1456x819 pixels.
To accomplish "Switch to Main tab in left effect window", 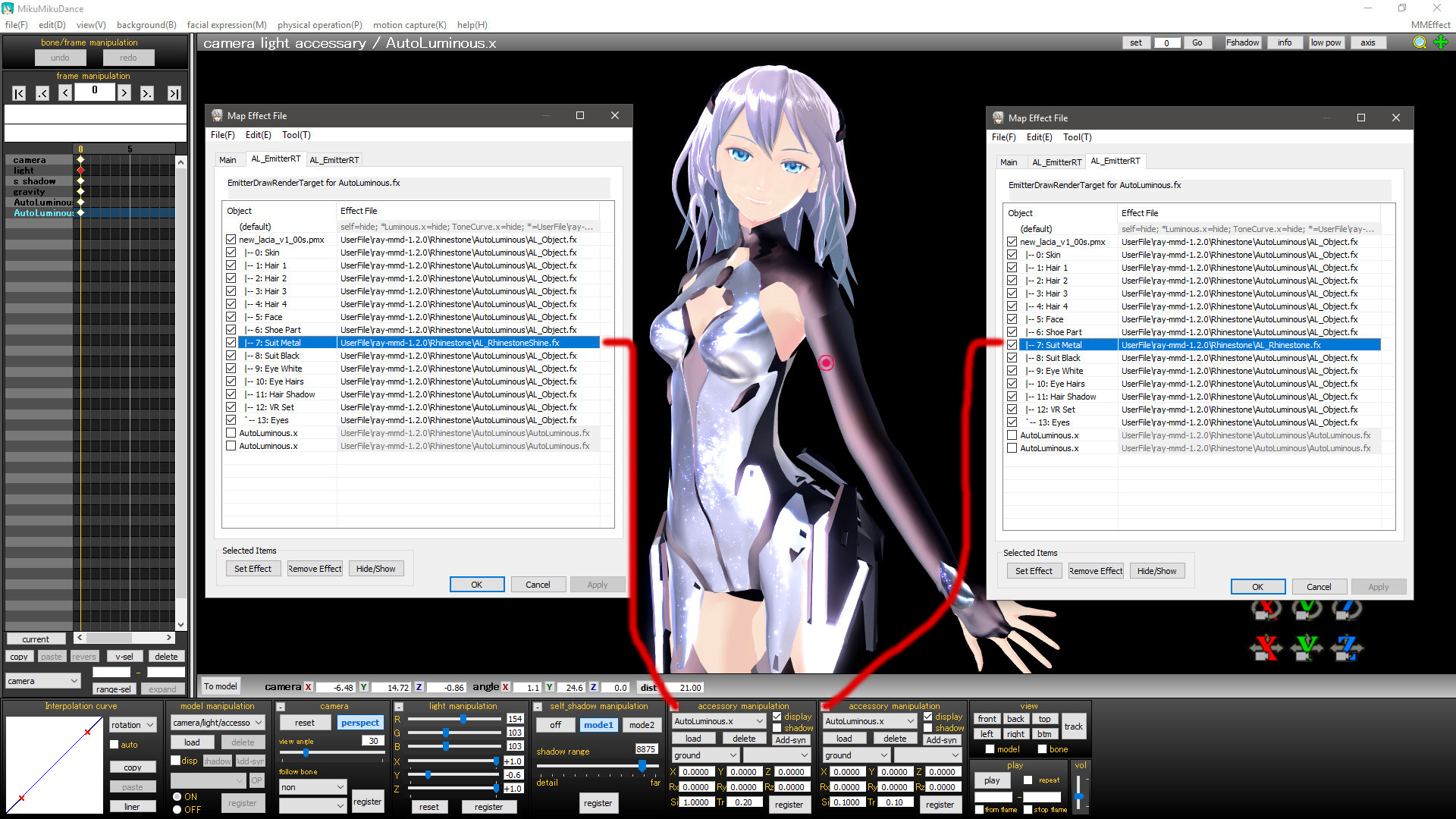I will point(227,160).
